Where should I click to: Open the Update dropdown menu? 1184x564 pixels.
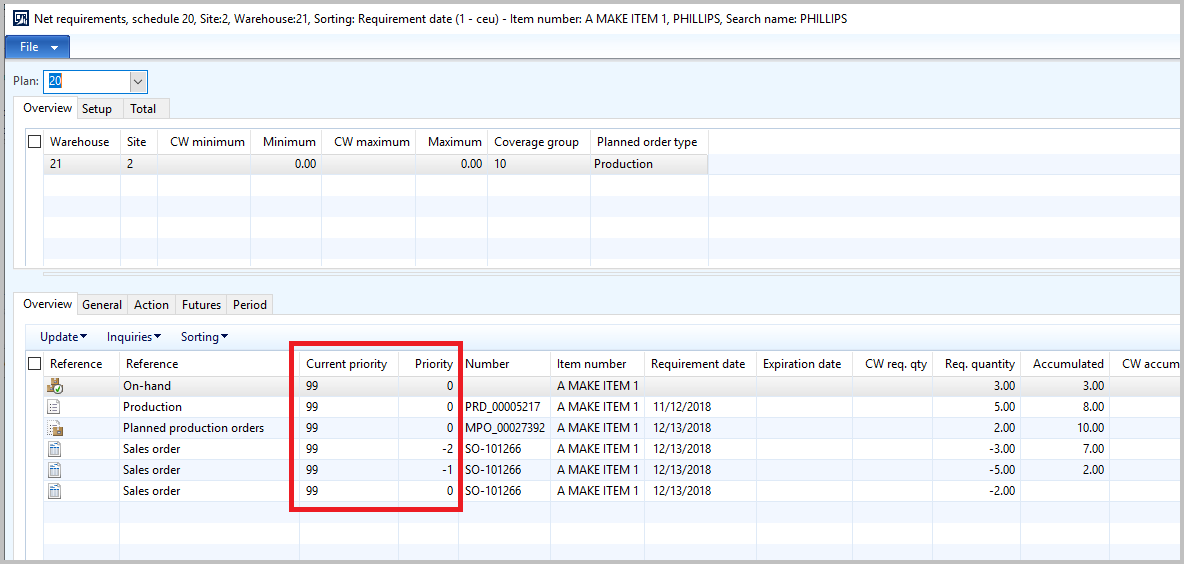[63, 337]
